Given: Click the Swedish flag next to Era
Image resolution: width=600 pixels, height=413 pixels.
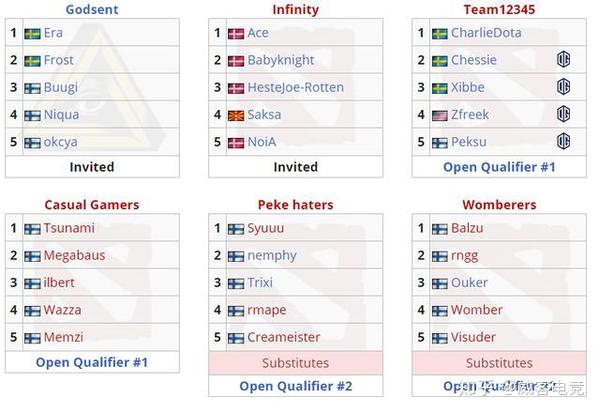Looking at the screenshot, I should pos(32,33).
